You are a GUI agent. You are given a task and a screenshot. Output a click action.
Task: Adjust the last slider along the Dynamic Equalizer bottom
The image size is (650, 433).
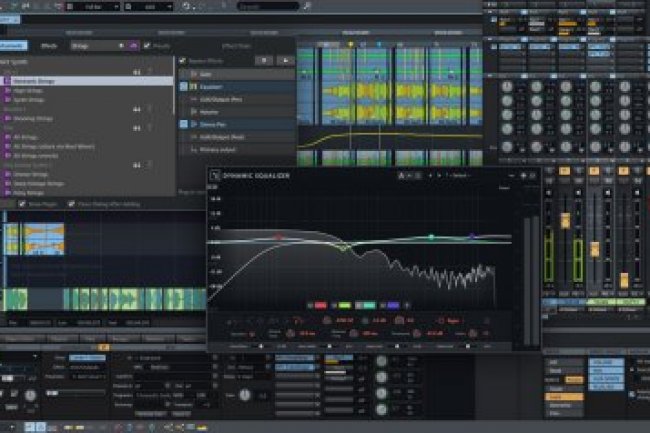coord(468,346)
